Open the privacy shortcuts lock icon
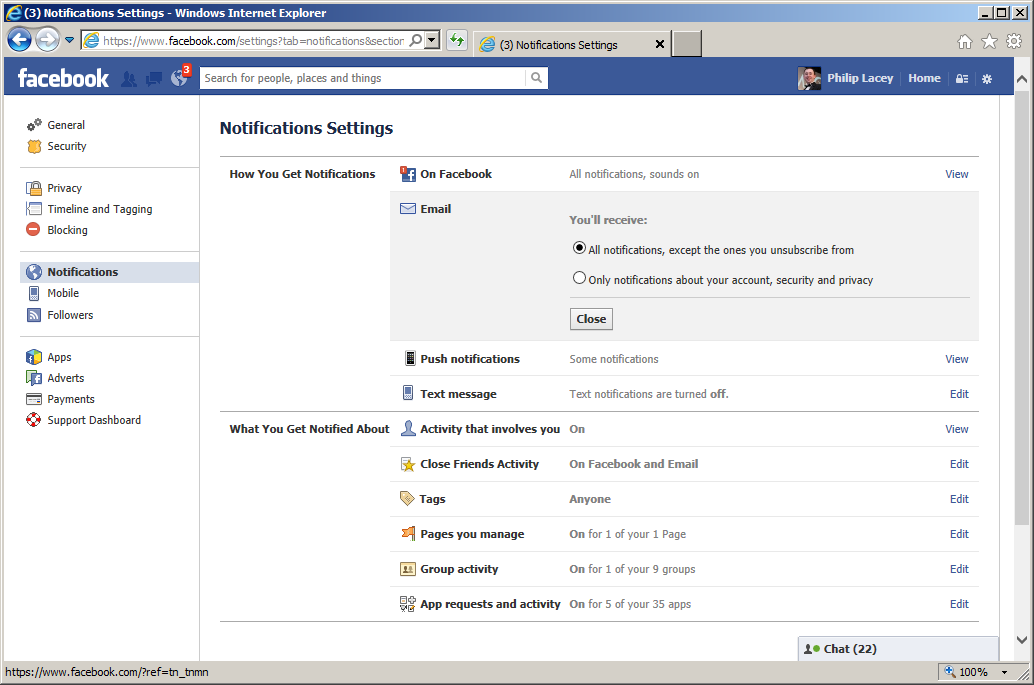 (x=962, y=78)
